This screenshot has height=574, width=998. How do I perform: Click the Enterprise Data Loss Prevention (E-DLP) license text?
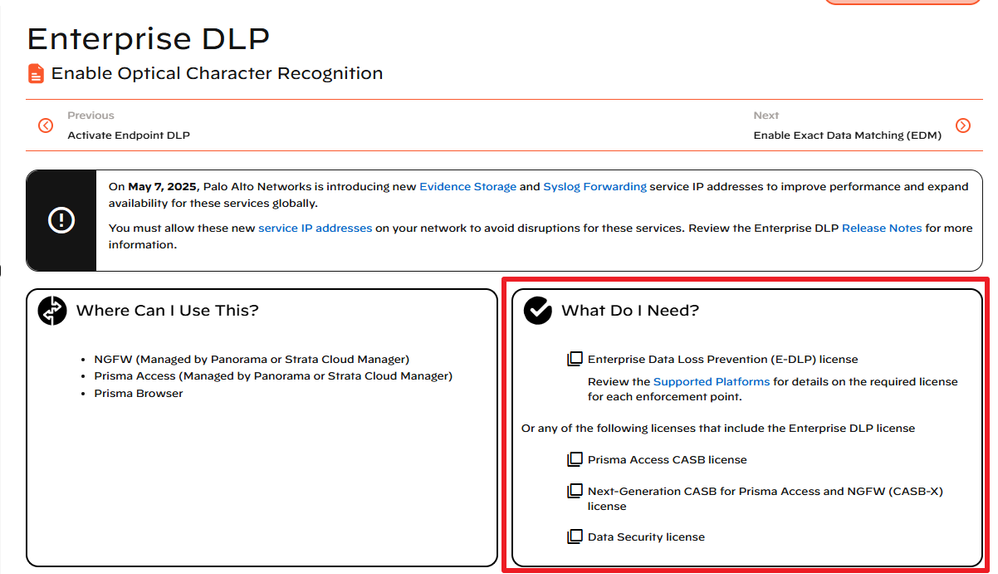pos(722,359)
